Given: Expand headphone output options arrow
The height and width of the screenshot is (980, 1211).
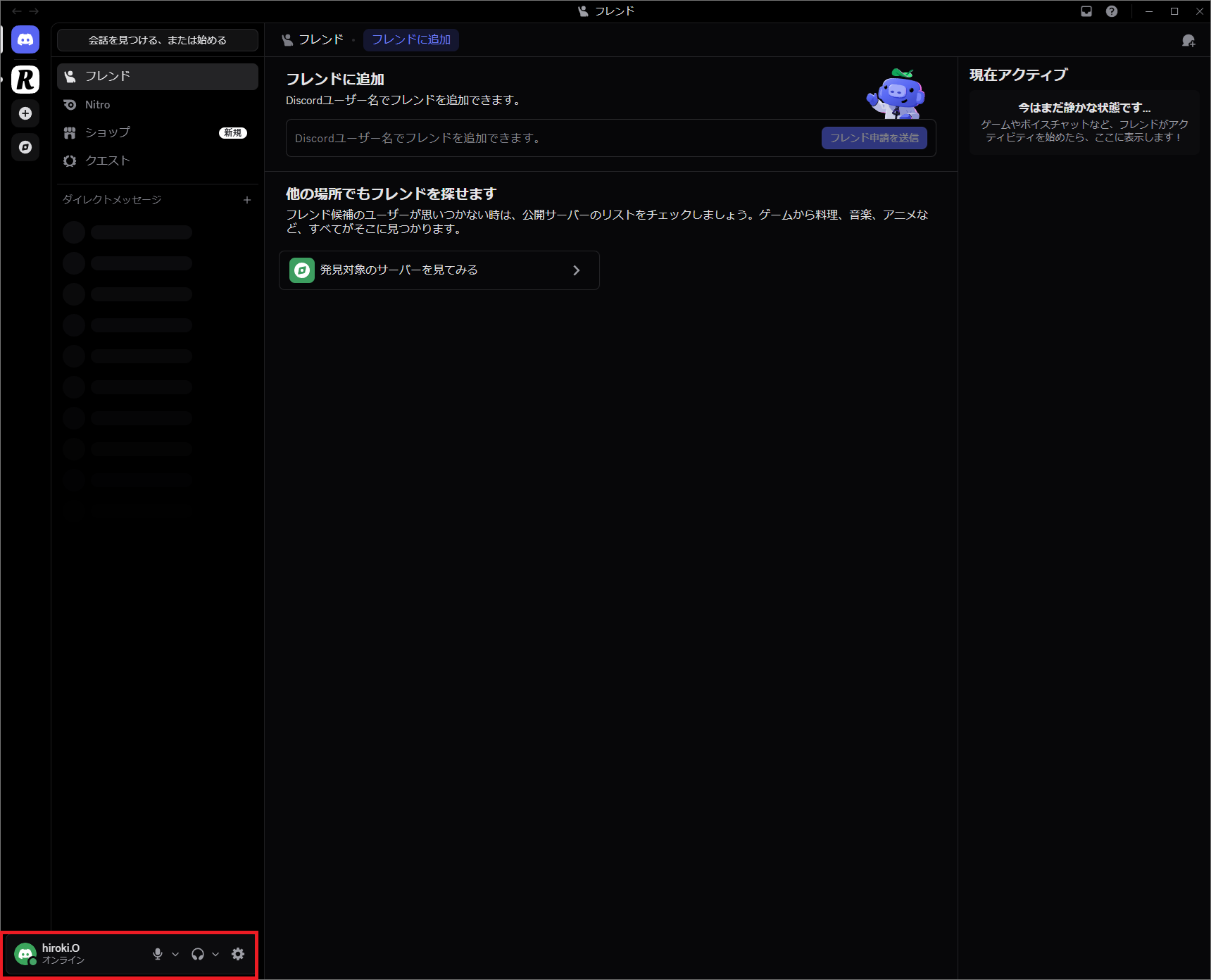Looking at the screenshot, I should [x=215, y=954].
